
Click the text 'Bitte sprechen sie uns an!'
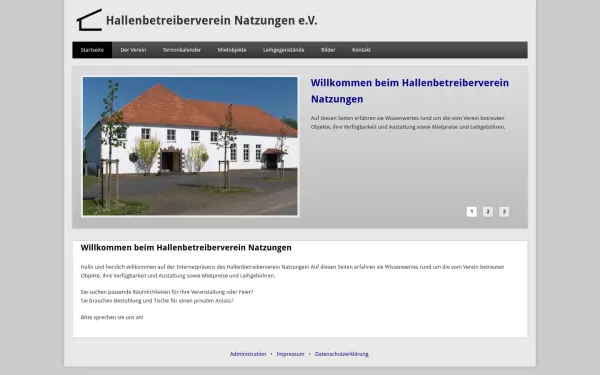click(x=112, y=317)
